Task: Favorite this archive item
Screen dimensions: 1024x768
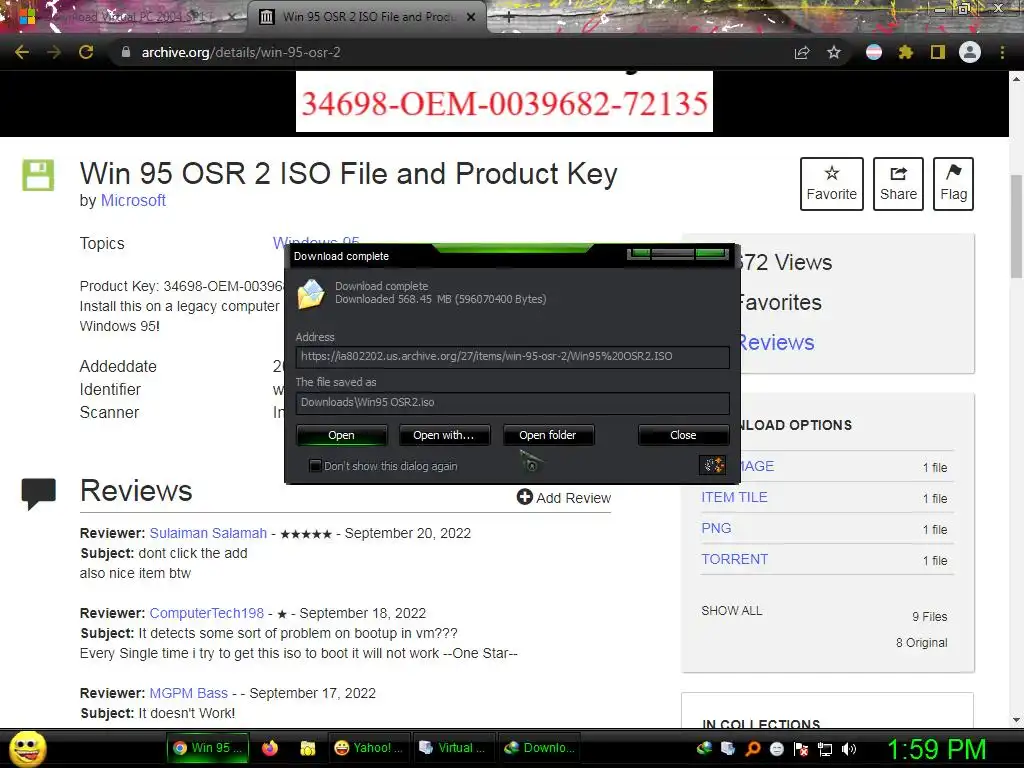Action: 831,184
